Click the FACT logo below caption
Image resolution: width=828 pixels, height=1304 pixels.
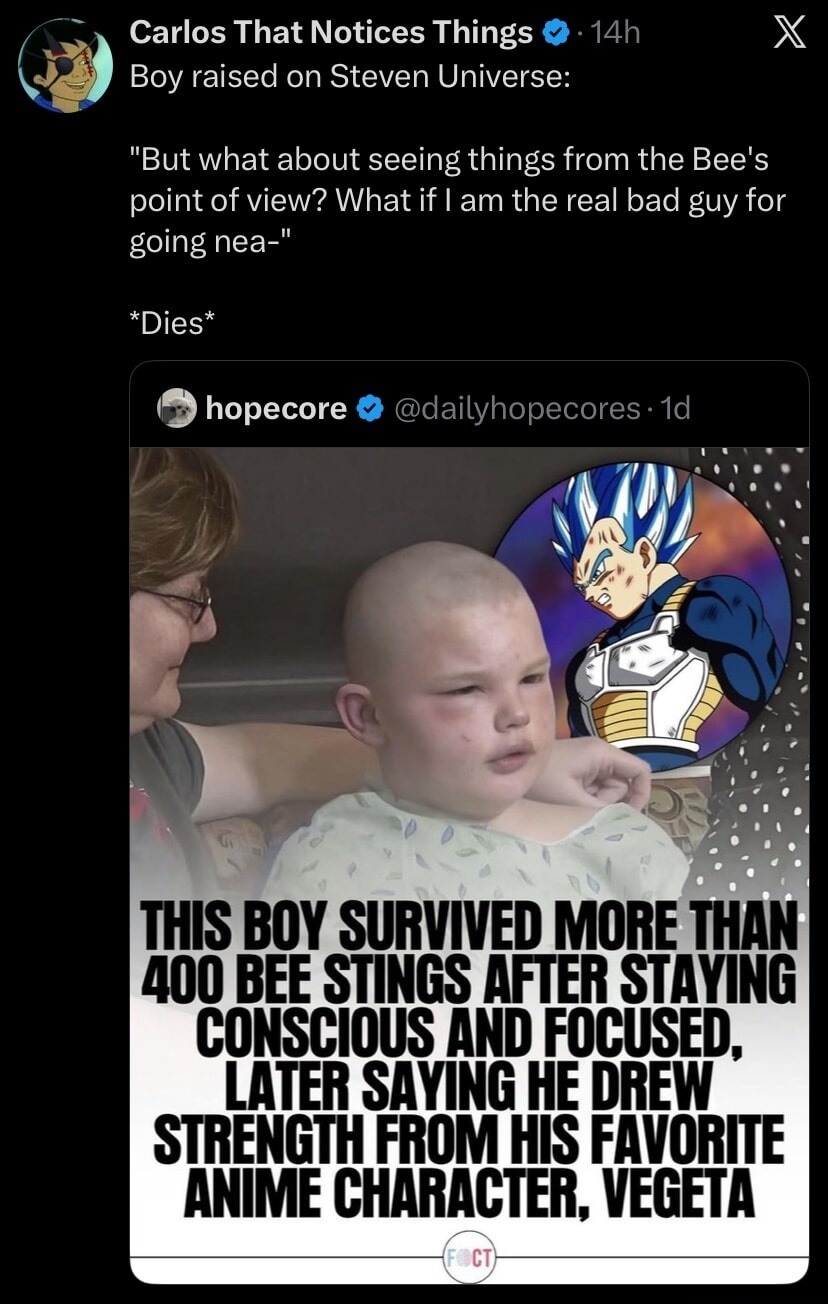coord(469,1256)
